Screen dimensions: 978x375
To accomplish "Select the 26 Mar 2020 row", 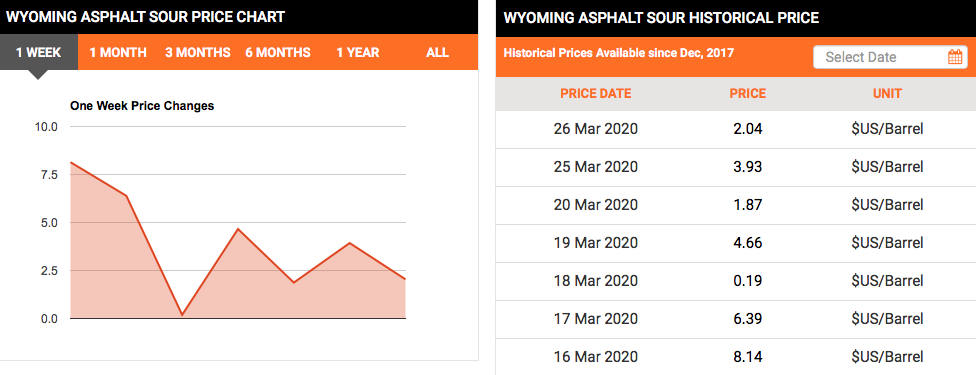I will (x=736, y=130).
